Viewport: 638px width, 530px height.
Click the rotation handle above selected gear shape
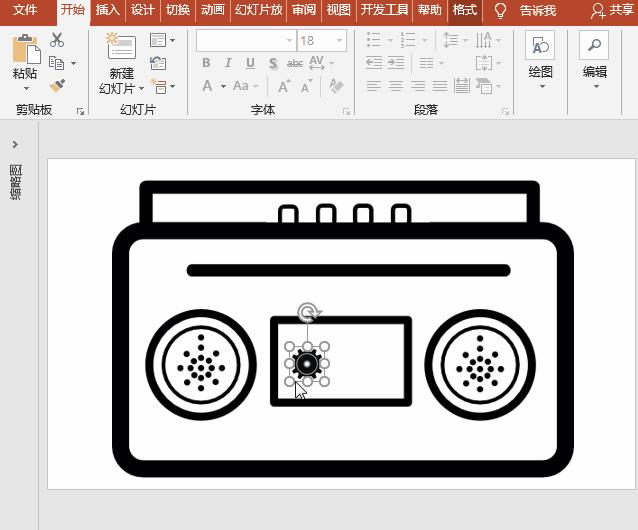click(x=309, y=313)
